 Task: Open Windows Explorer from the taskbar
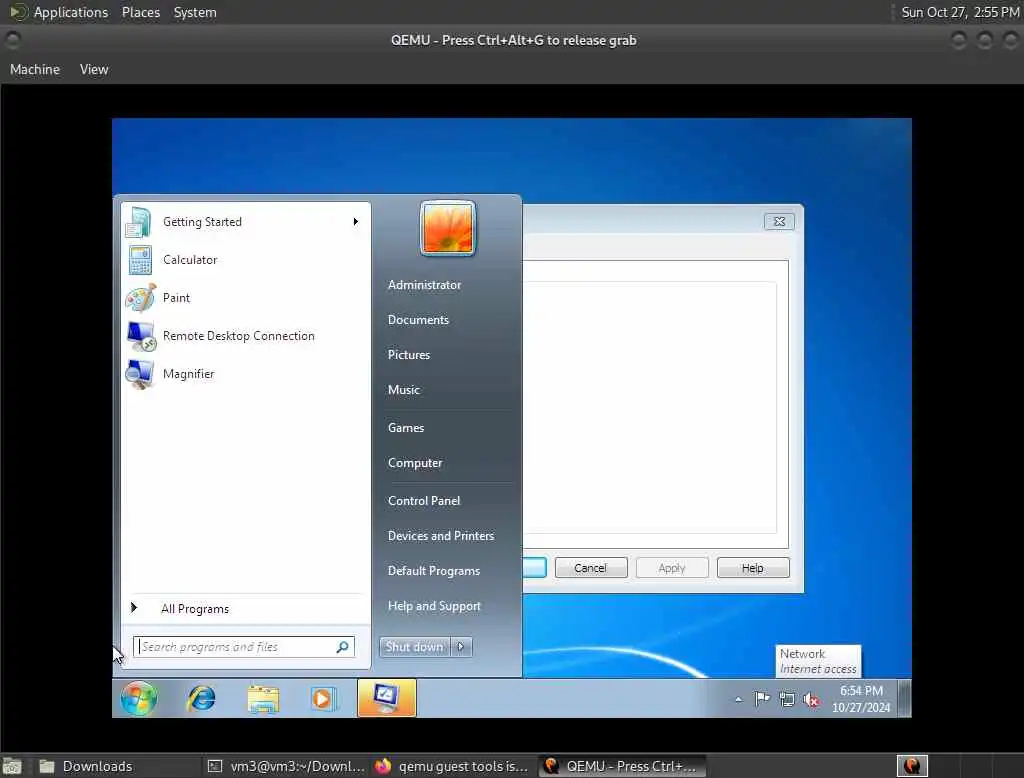[x=263, y=699]
